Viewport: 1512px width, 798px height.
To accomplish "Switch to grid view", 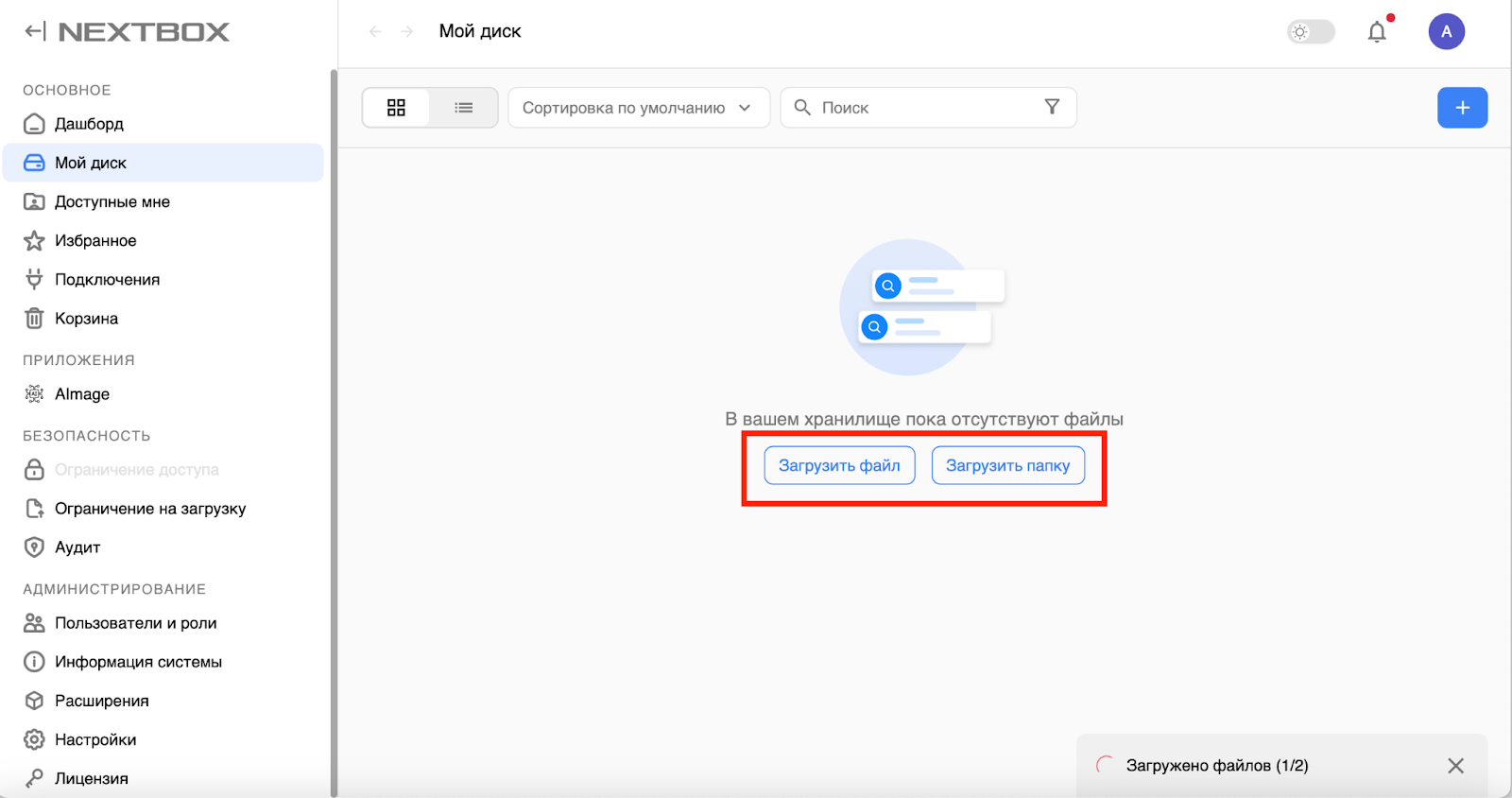I will point(396,108).
